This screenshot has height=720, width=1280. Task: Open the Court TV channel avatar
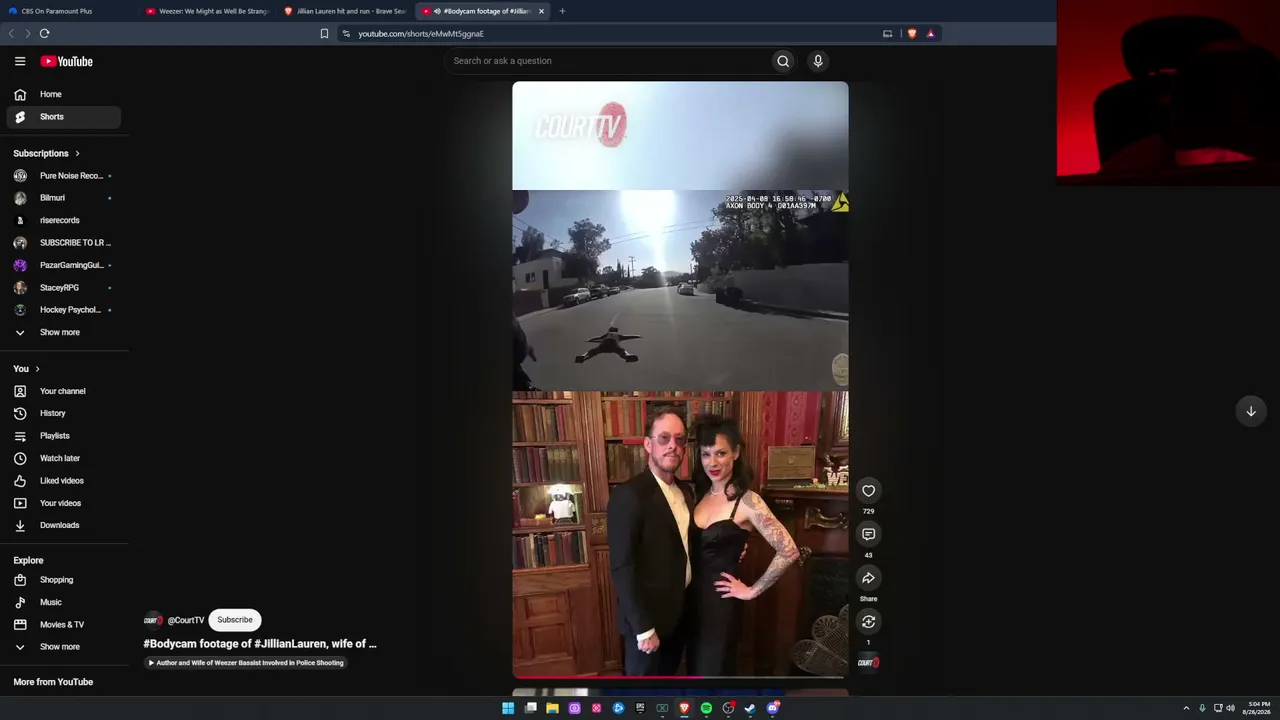pyautogui.click(x=153, y=620)
